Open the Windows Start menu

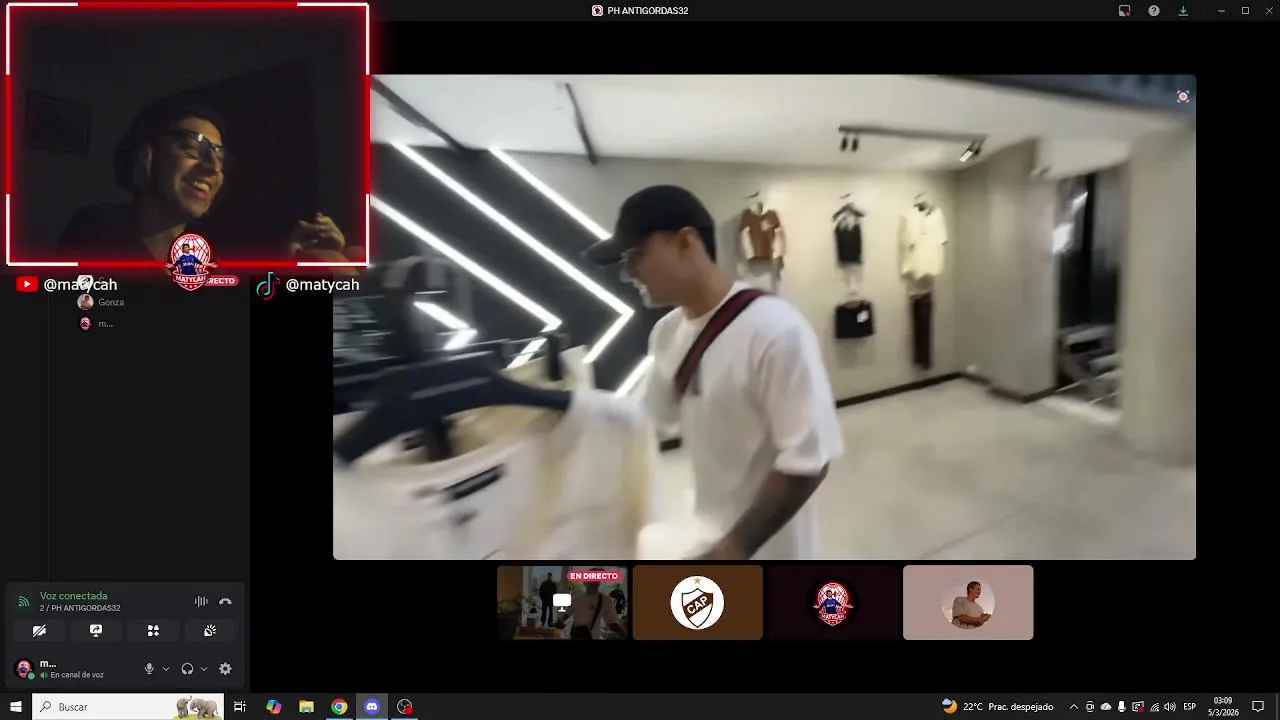[x=15, y=707]
